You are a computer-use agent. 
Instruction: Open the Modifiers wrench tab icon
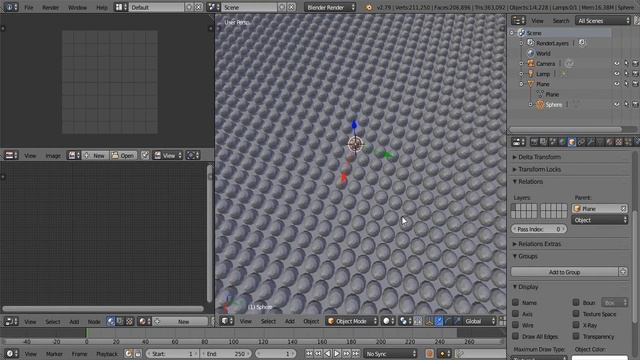pos(591,142)
